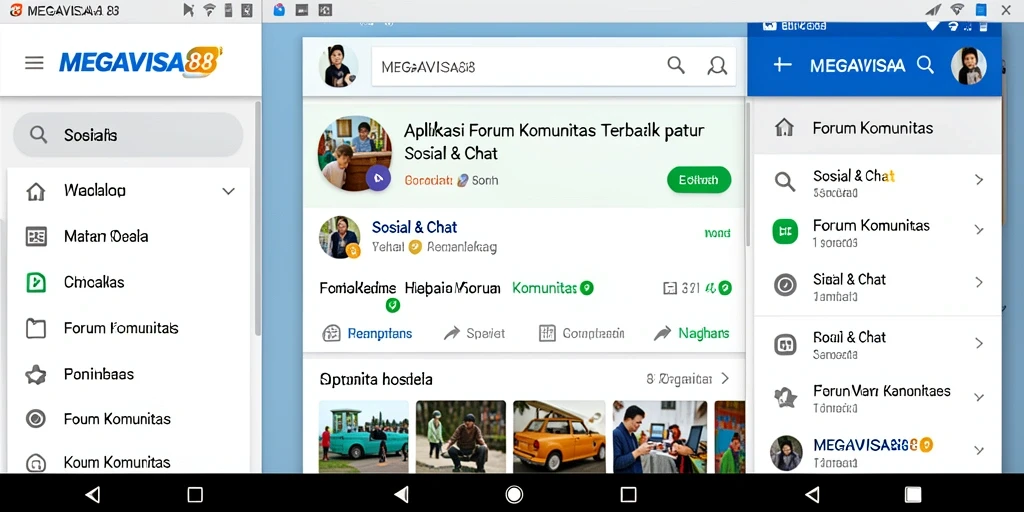Open the Aplikasi Forum Komunitas Terbaik banner title
The image size is (1024, 512).
[554, 142]
